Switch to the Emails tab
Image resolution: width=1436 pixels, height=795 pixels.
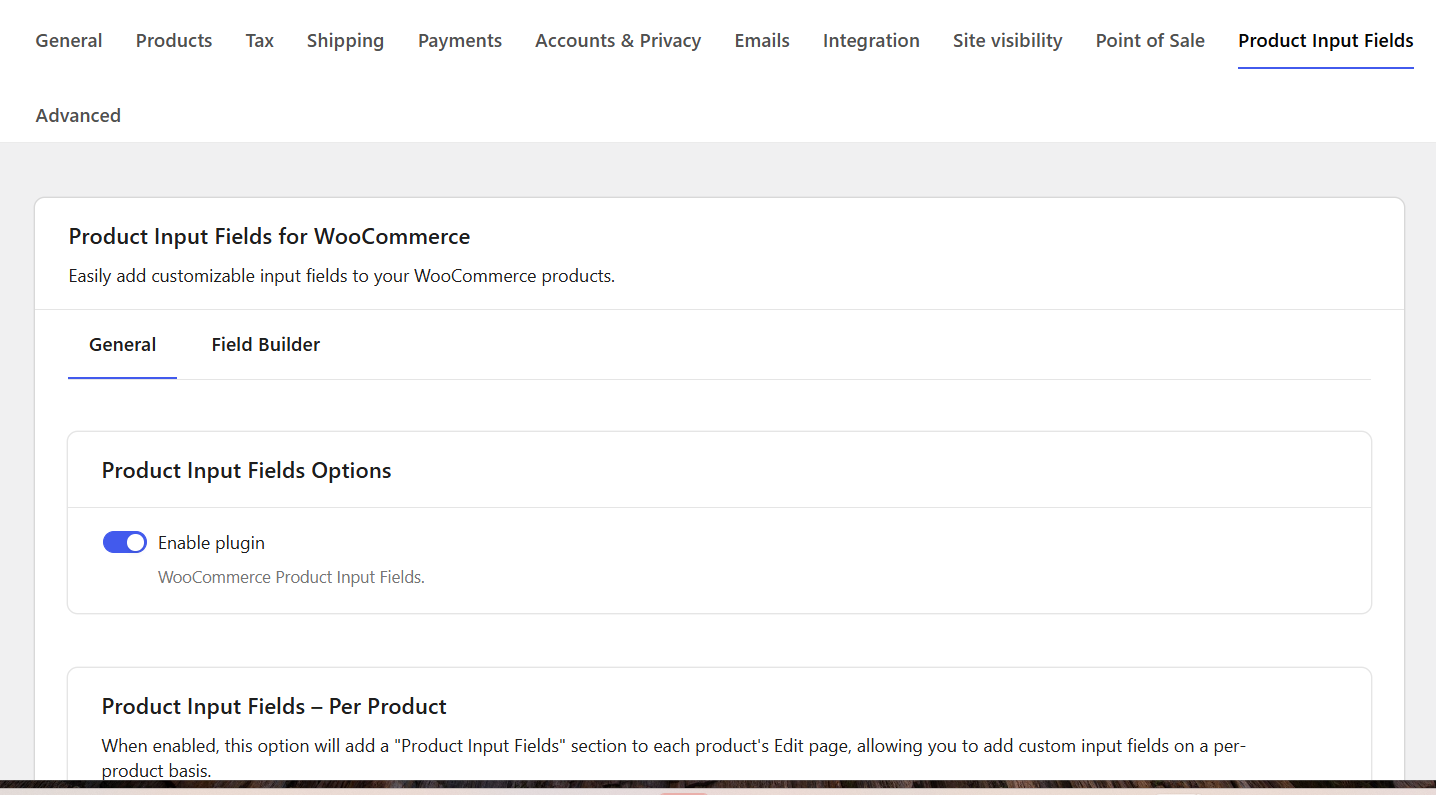point(762,41)
